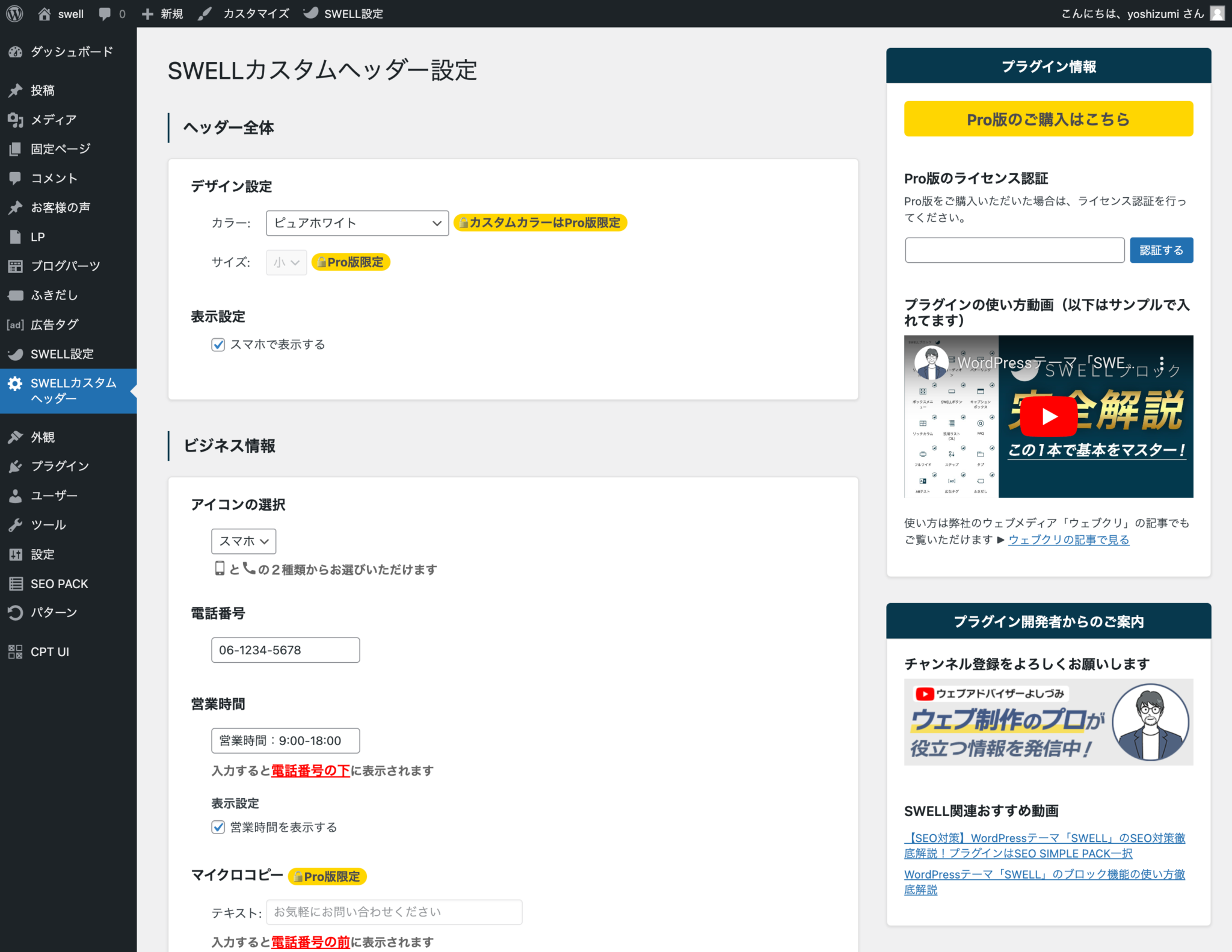
Task: Open SWELL設定 in the top admin bar
Action: [354, 13]
